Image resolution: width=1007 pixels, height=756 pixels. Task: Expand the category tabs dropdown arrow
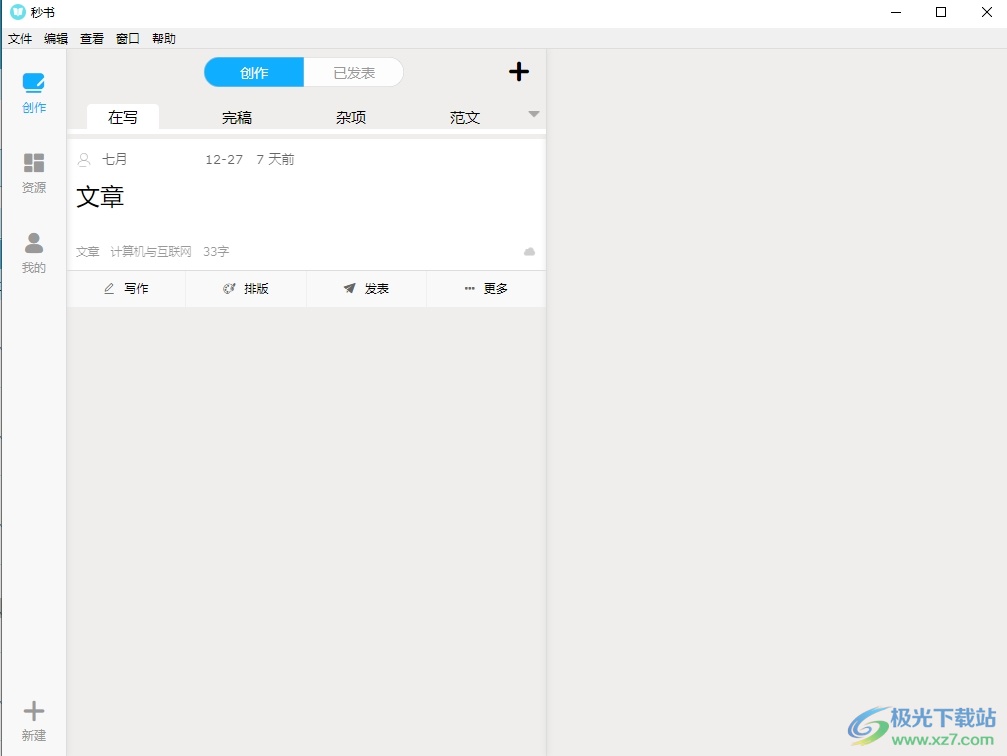(x=534, y=114)
